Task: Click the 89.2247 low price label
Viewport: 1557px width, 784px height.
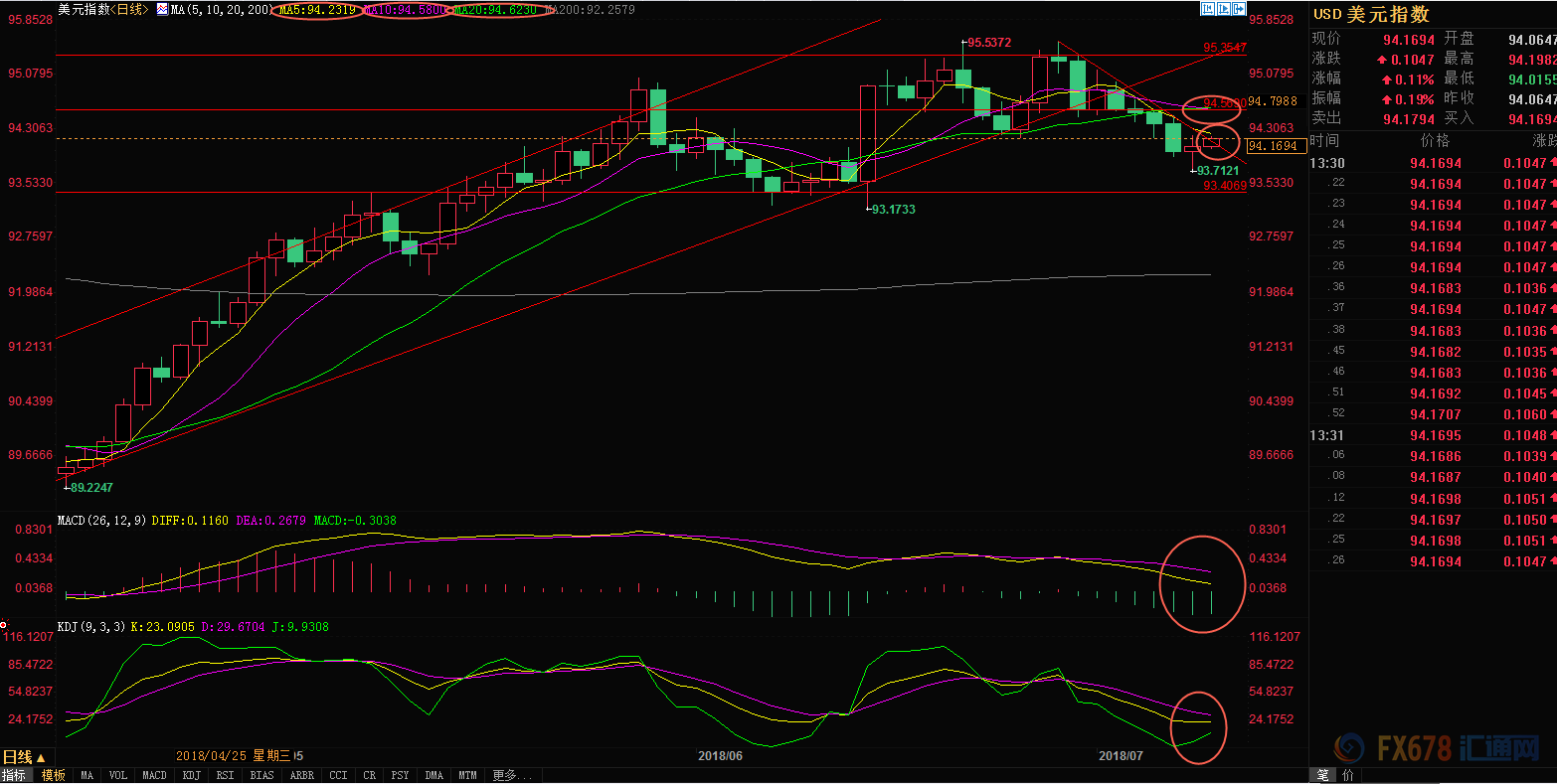Action: coord(90,488)
